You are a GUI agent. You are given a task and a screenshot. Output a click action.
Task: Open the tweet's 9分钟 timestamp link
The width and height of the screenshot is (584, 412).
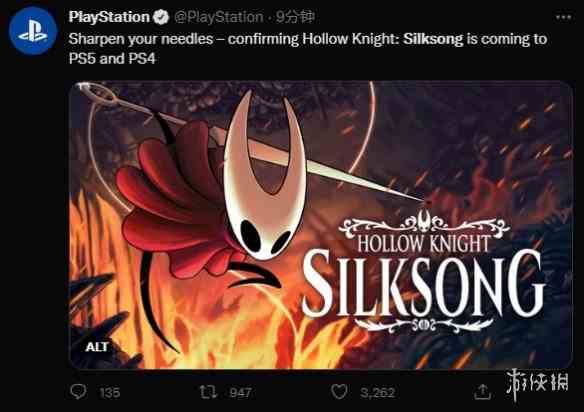(295, 17)
